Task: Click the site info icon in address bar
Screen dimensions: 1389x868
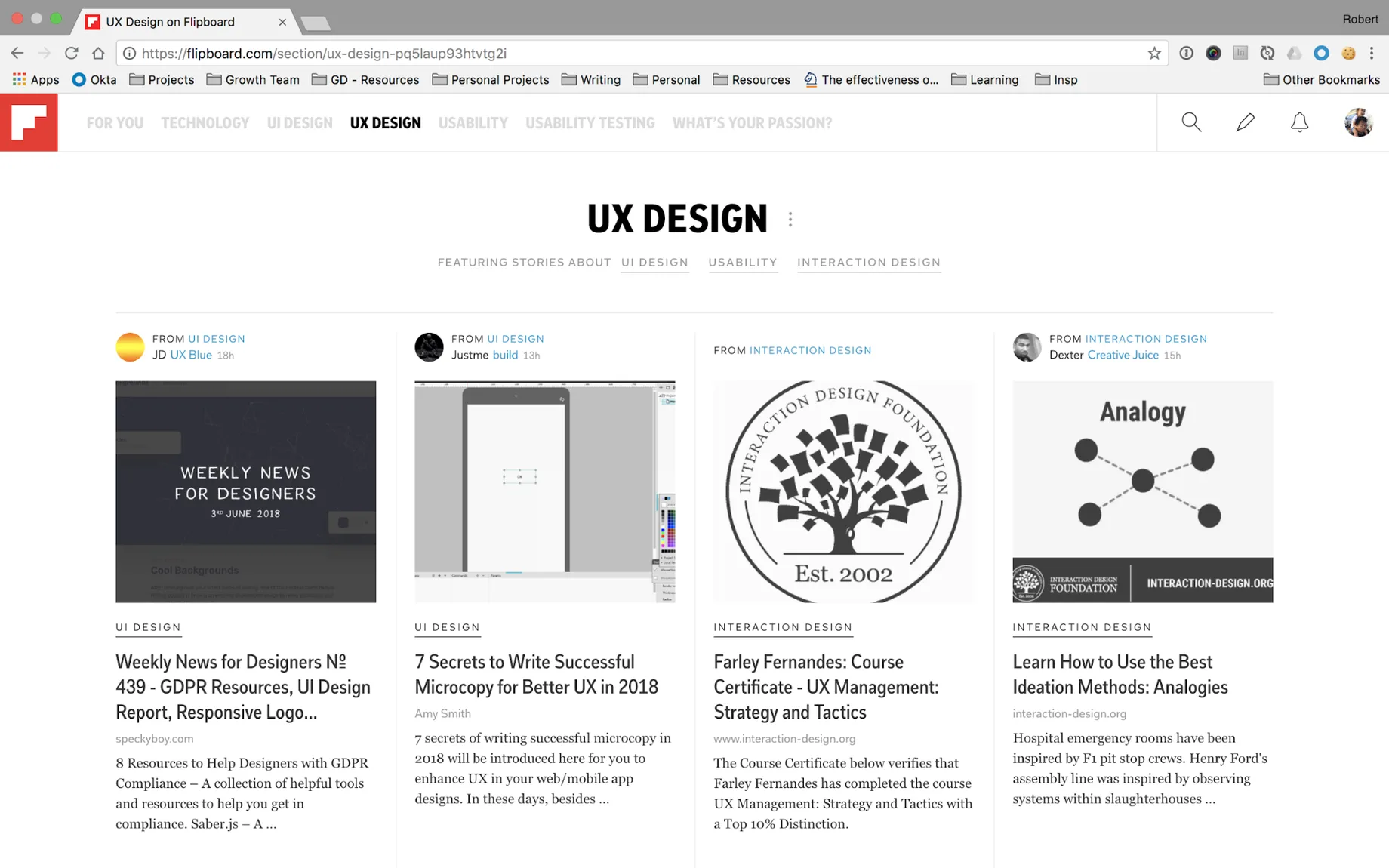Action: click(x=129, y=54)
